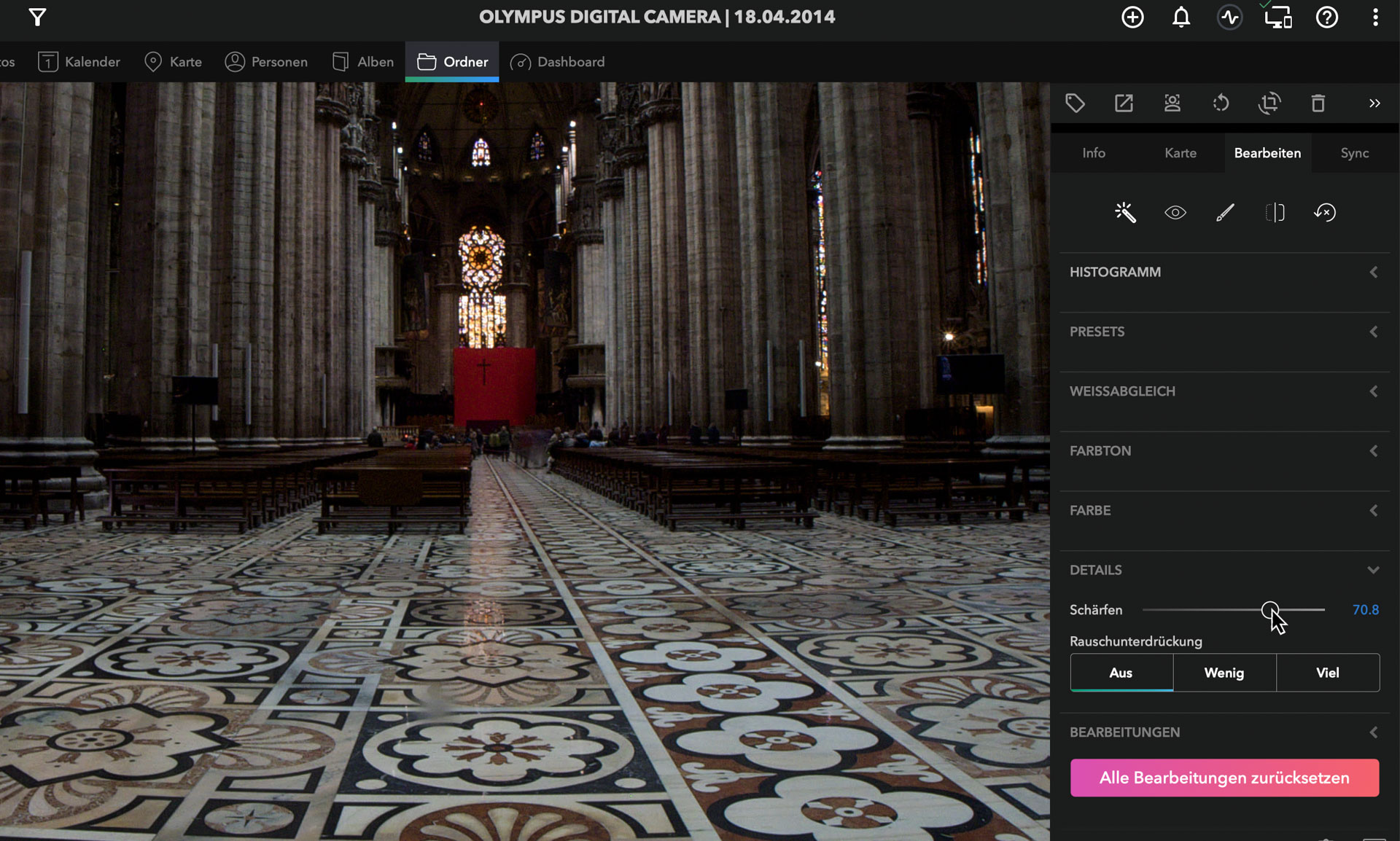Click Alle Bearbeitungen zurücksetzen button

tap(1224, 778)
